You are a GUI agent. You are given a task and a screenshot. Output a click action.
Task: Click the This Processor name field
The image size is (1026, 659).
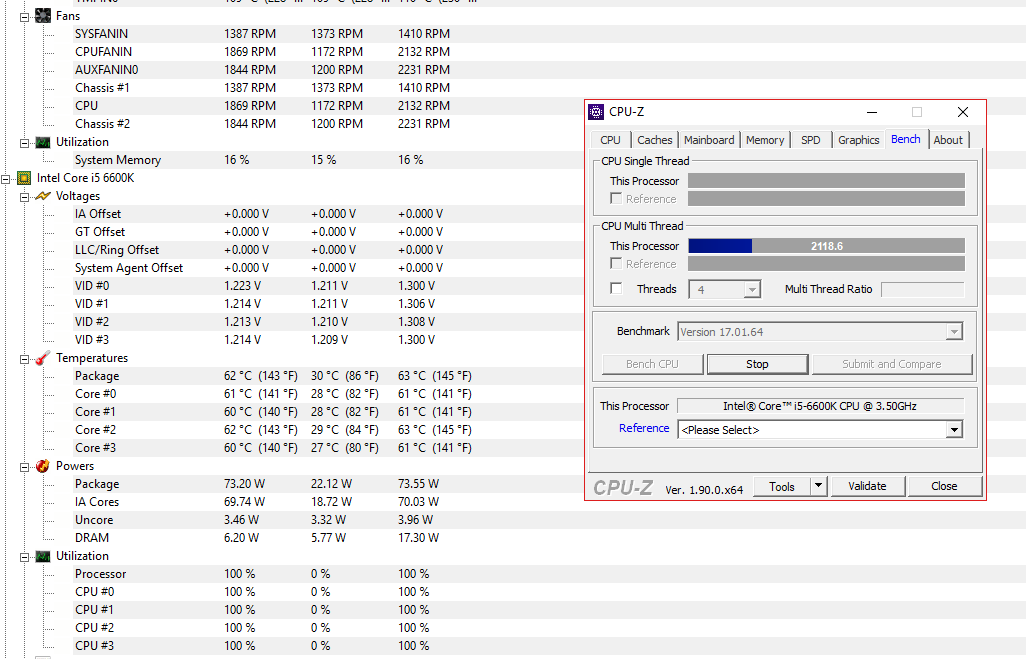point(821,406)
